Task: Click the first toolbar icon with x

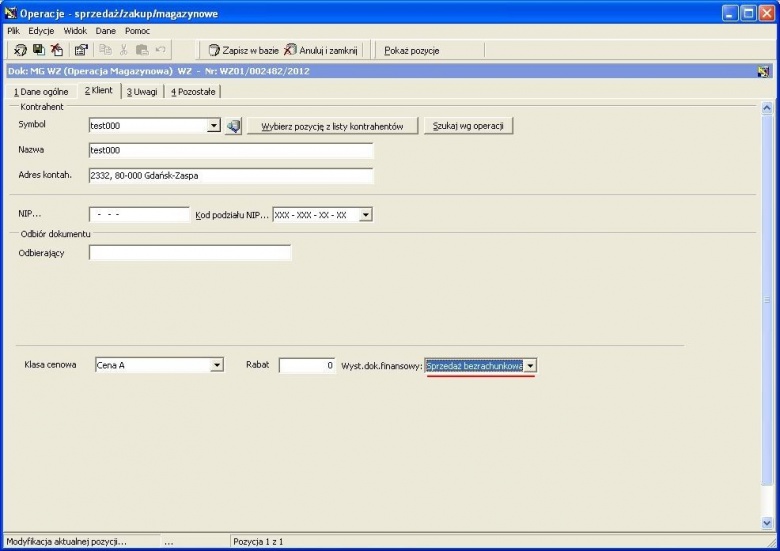Action: click(20, 50)
